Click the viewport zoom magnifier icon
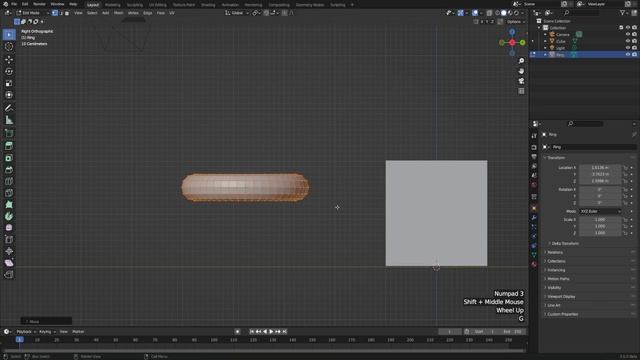 tap(521, 61)
